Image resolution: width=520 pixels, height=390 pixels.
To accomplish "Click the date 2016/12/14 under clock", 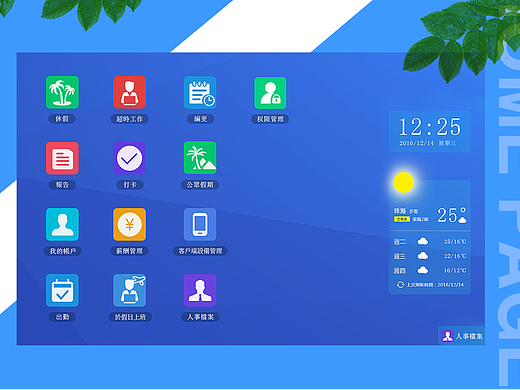I will (416, 143).
